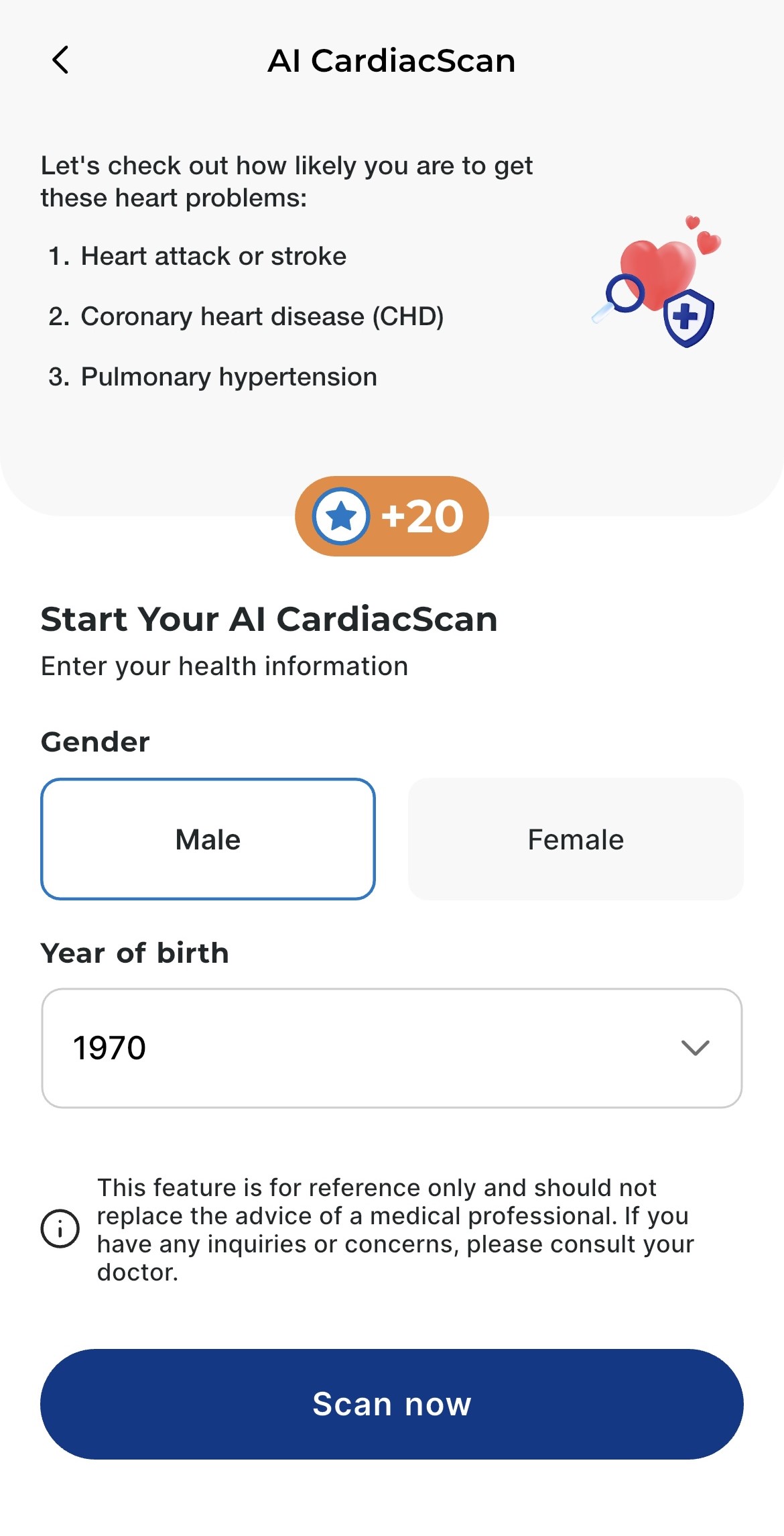Tap the "Coronary heart disease (CHD)" list item
Screen dimensions: 784x1536
point(262,316)
